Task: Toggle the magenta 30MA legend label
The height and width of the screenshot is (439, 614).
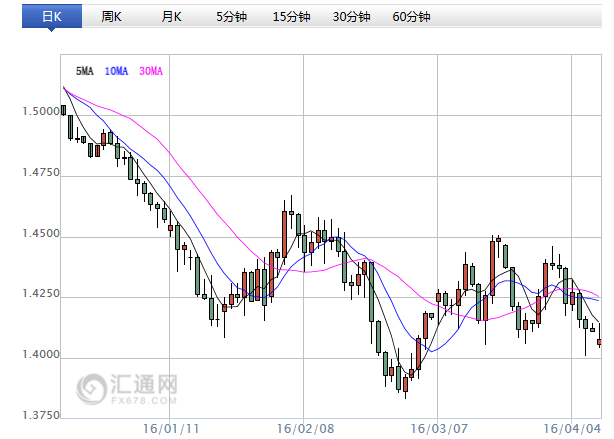Action: 151,71
